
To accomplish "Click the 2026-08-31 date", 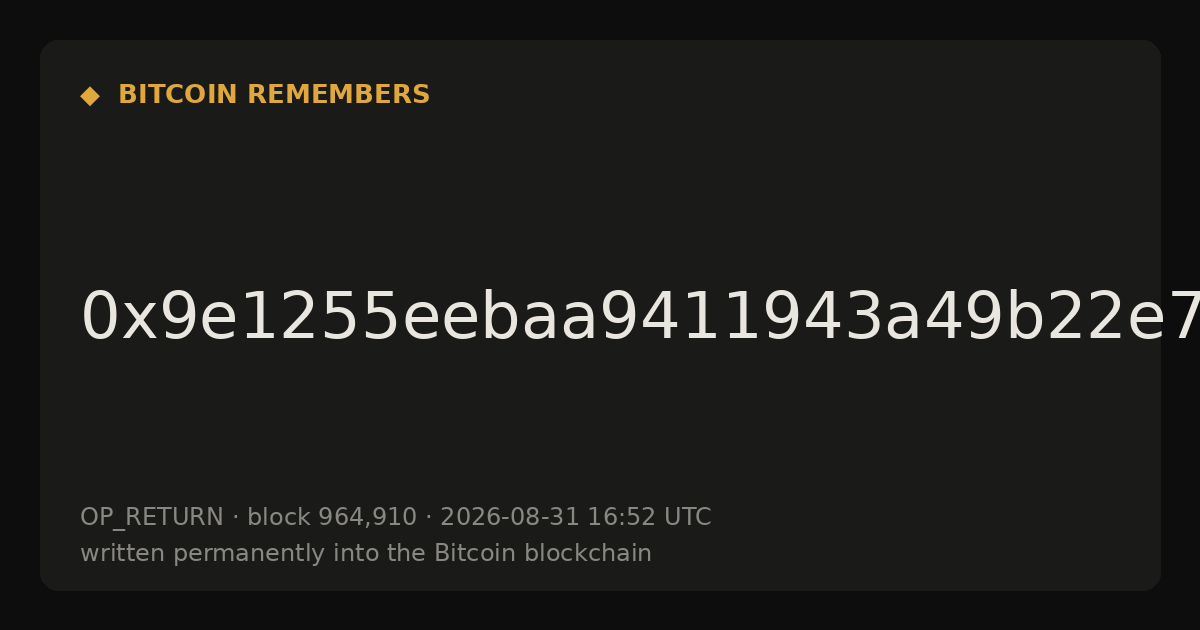I will (509, 518).
